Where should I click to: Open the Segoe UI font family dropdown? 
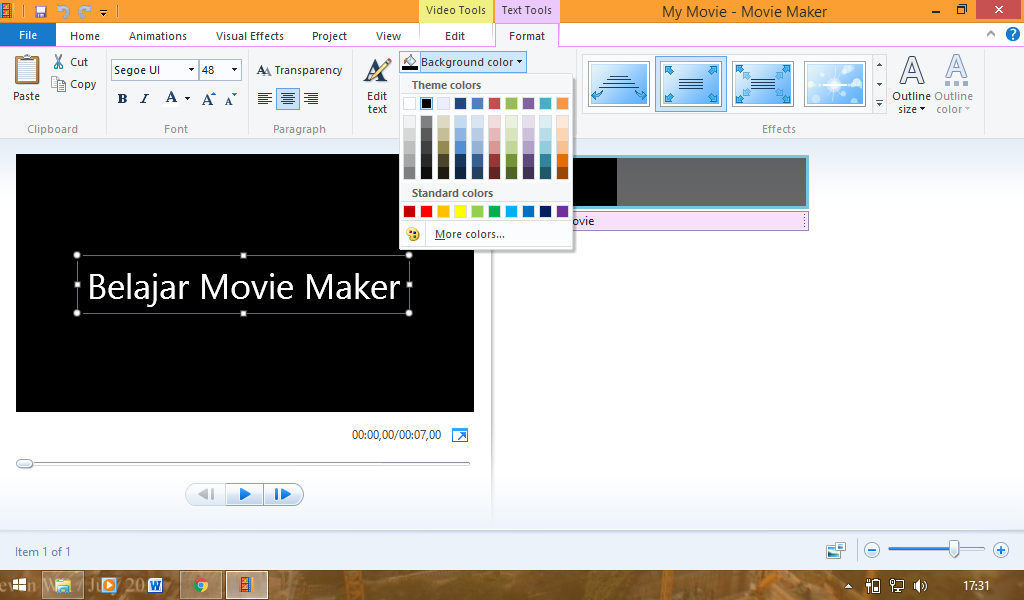point(191,70)
